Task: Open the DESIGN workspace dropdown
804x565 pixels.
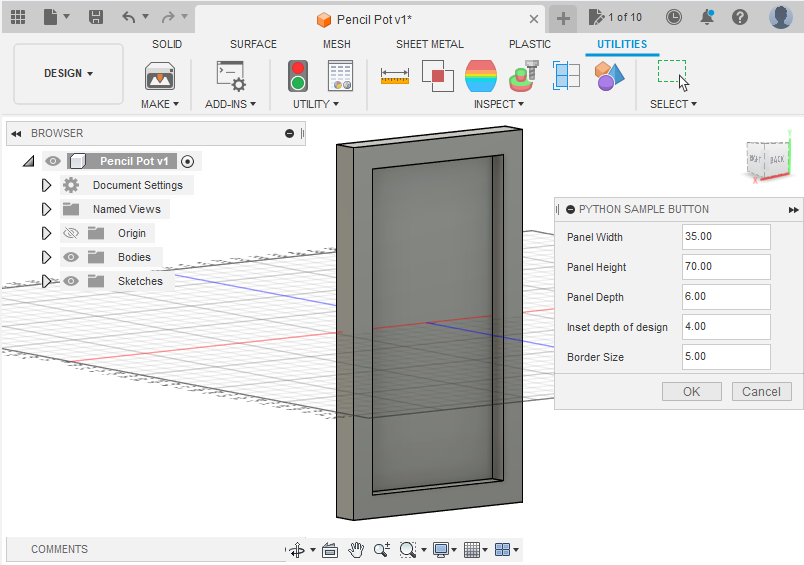Action: click(68, 73)
